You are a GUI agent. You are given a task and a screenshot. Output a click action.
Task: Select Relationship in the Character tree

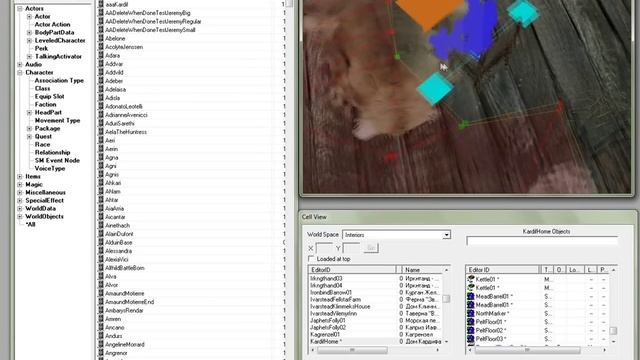(52, 153)
